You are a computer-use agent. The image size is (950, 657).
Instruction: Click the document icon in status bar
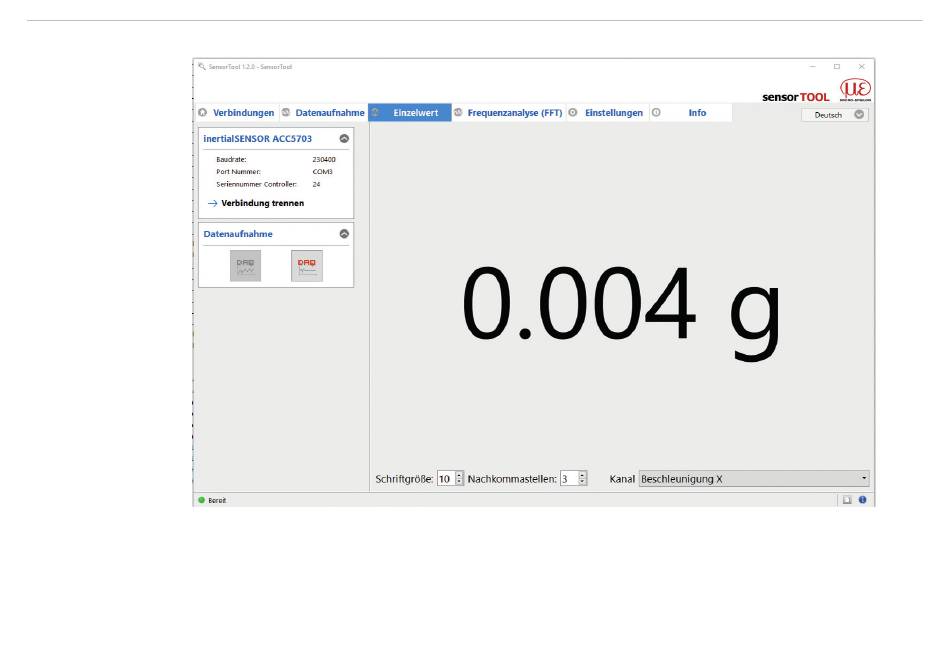pos(847,500)
